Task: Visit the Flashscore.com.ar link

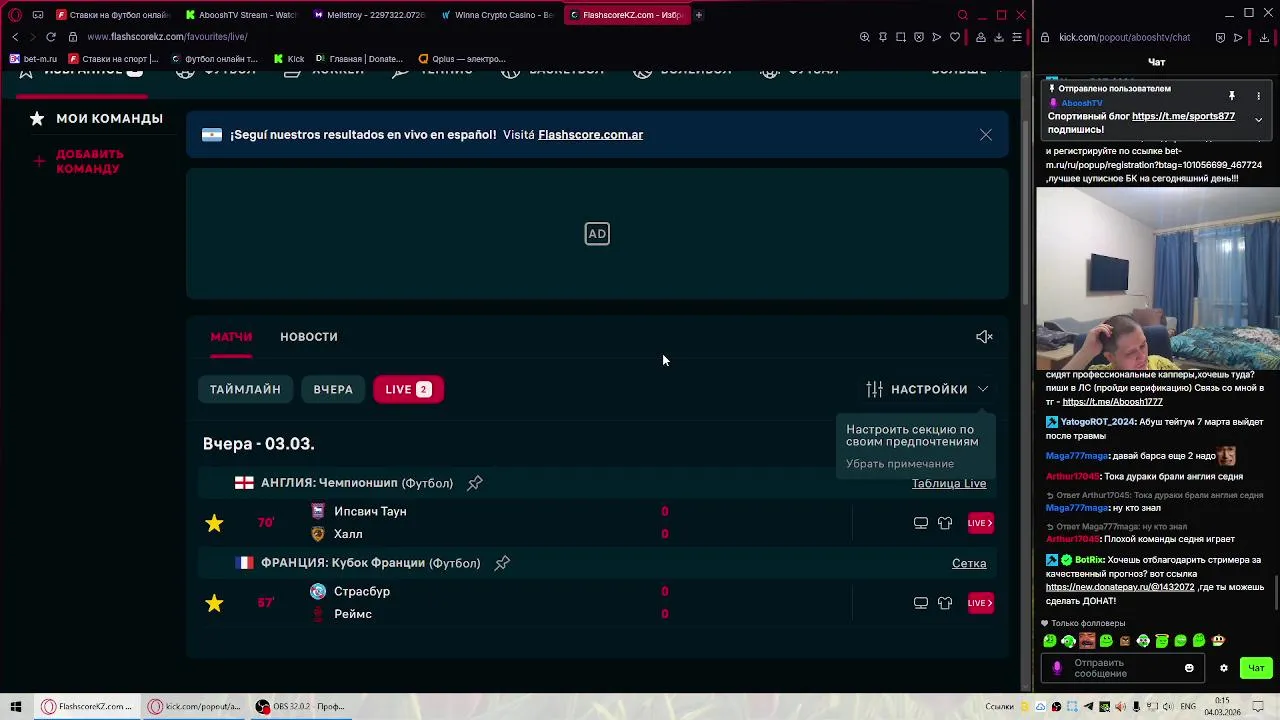Action: click(x=590, y=135)
